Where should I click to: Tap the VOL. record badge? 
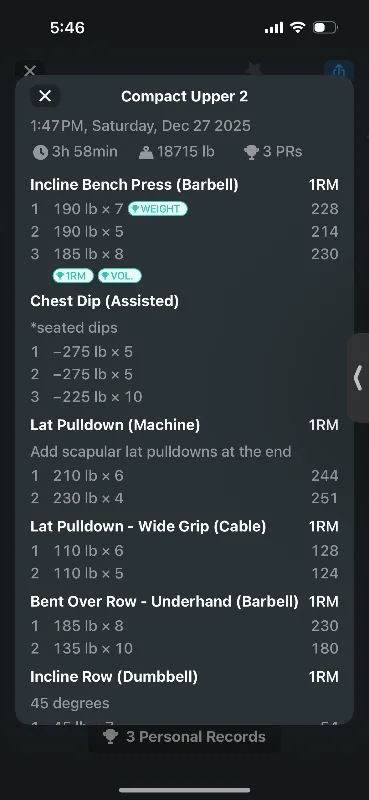coord(119,276)
